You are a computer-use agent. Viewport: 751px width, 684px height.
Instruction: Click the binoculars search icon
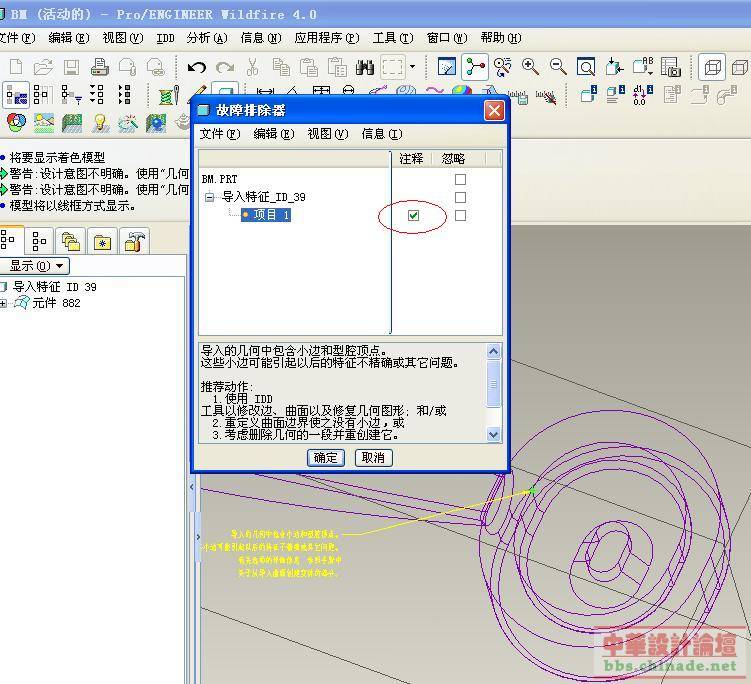coord(364,67)
